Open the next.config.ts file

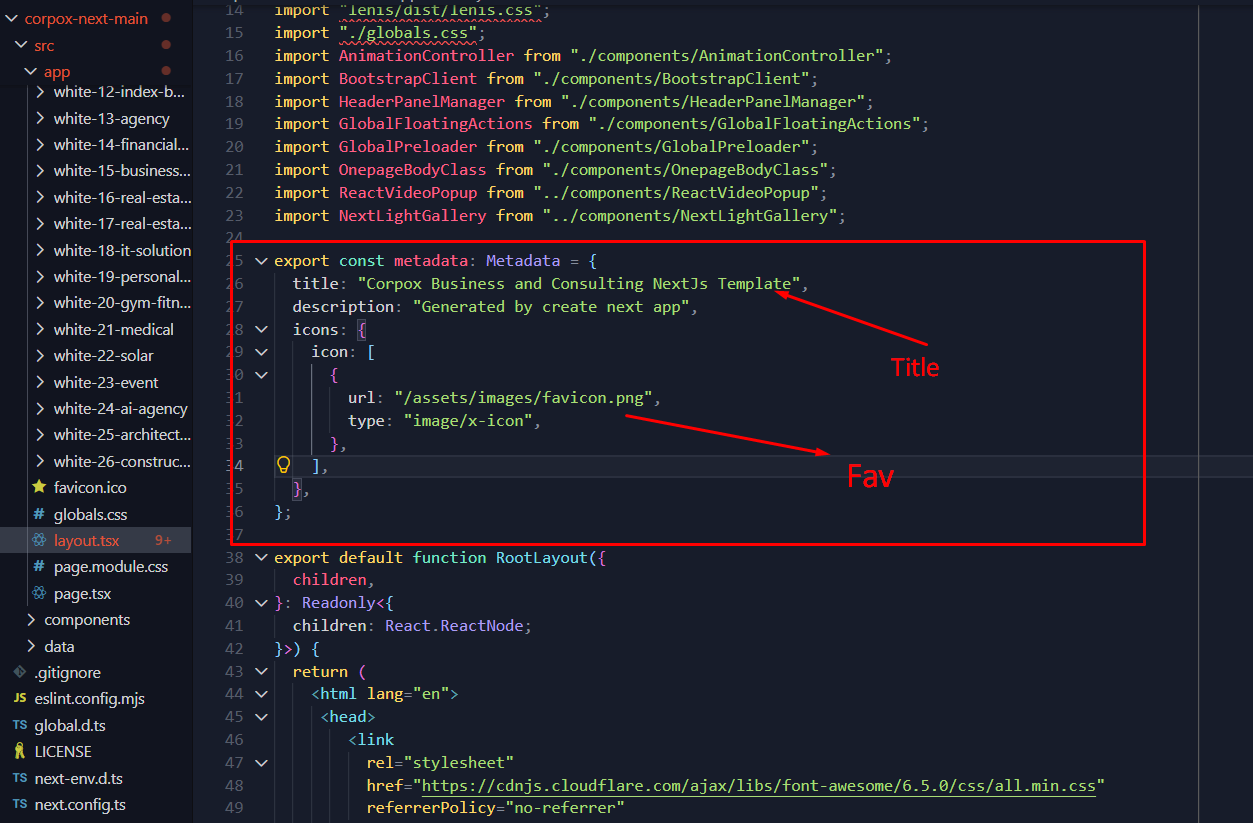[80, 805]
